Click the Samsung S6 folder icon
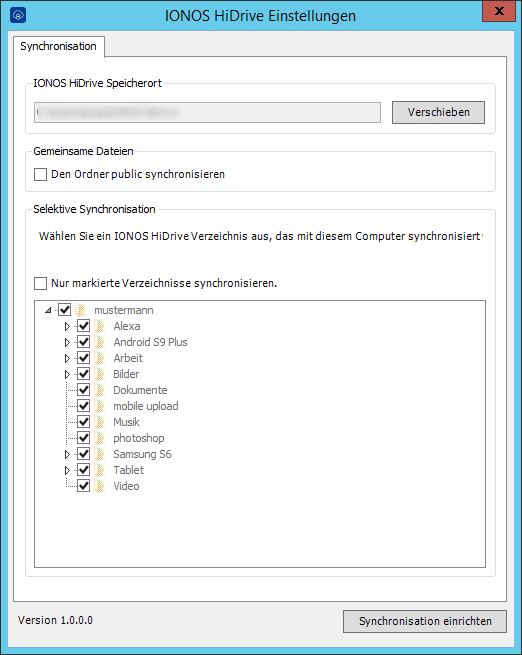The width and height of the screenshot is (522, 655). (x=100, y=454)
